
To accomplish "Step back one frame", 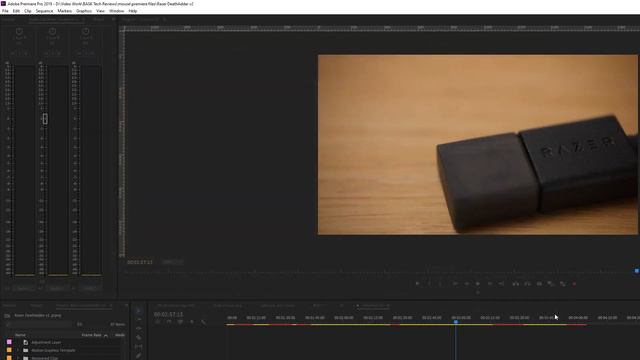I will [467, 284].
